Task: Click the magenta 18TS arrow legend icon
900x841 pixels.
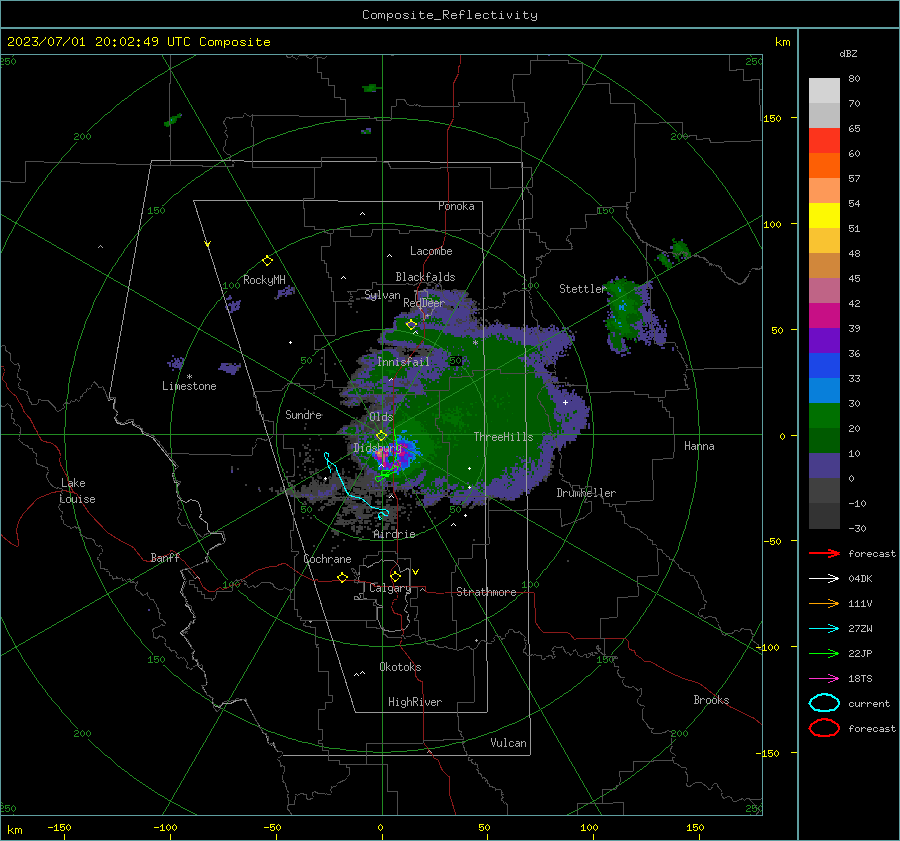Action: pos(824,679)
